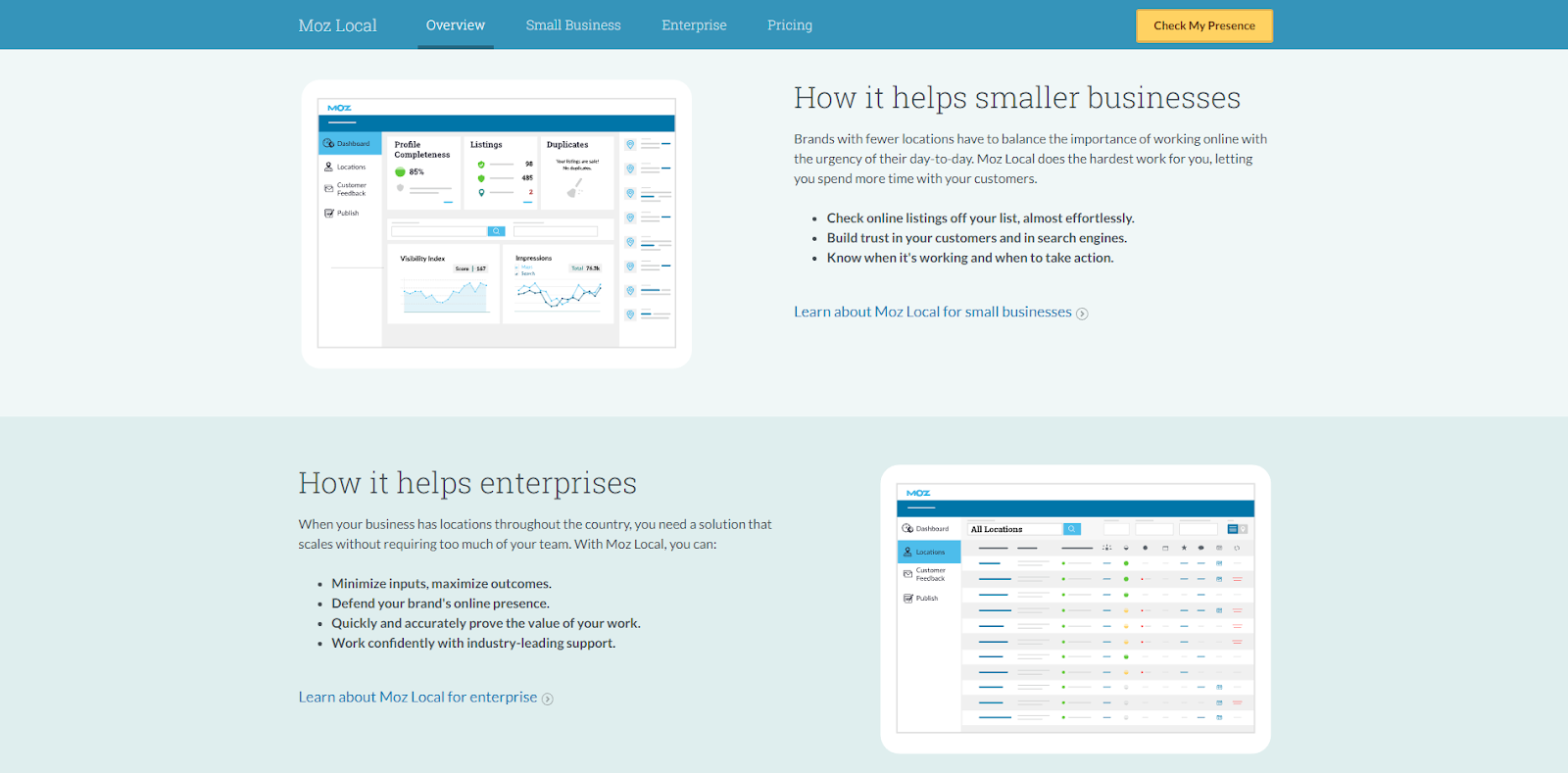Click paragraph starting 'When your business has locations'

pos(535,534)
